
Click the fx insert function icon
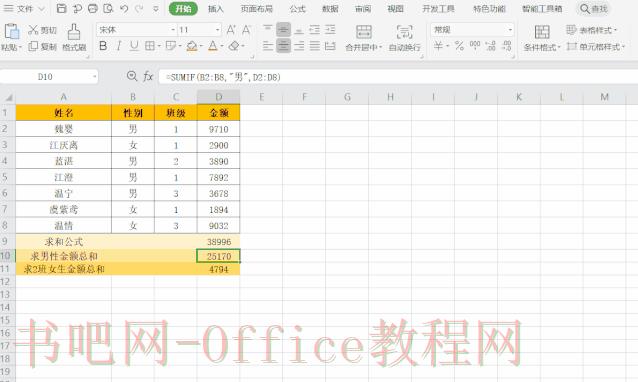148,76
